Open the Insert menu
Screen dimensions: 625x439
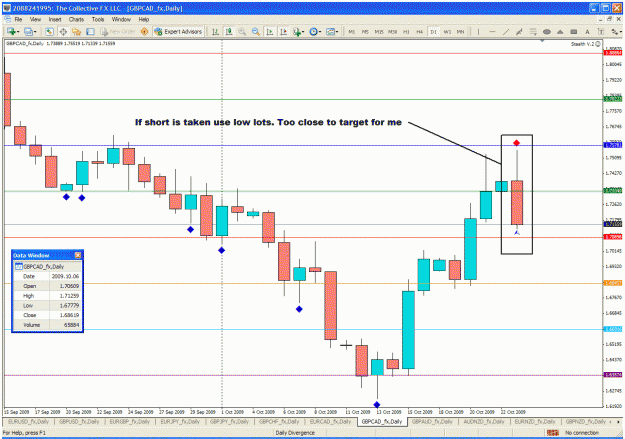click(x=55, y=19)
